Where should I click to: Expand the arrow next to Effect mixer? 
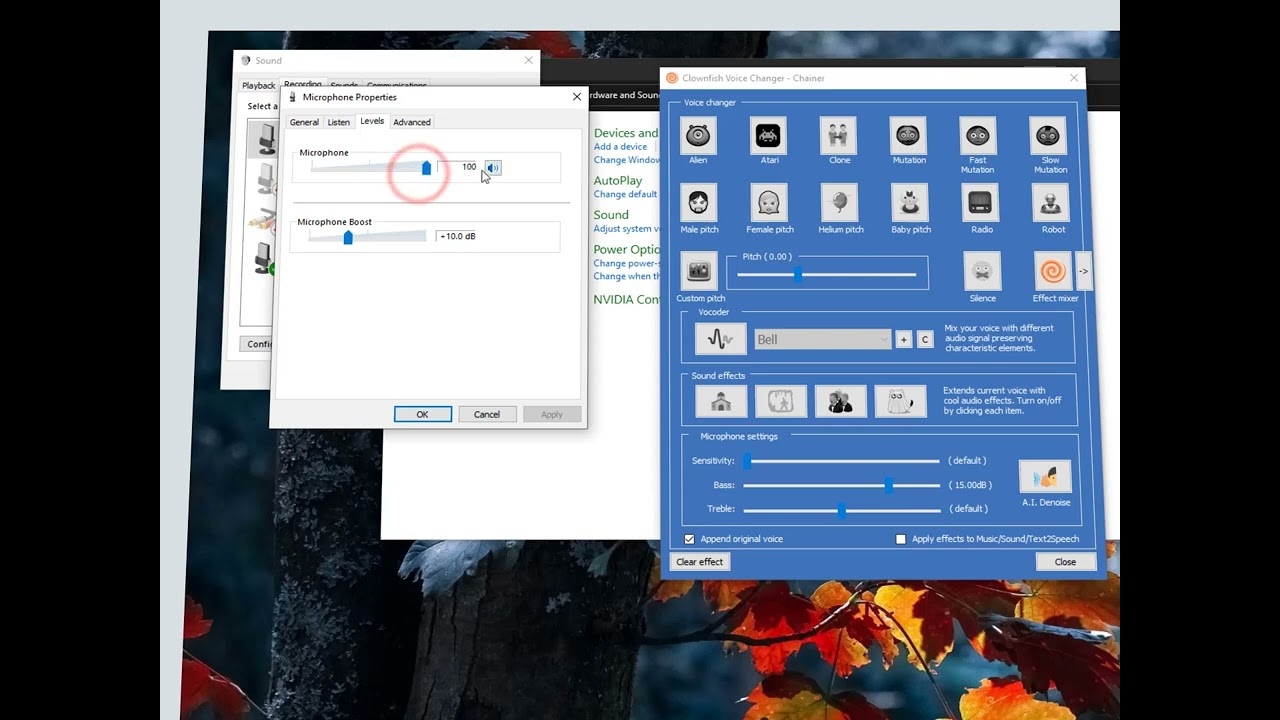pos(1083,271)
